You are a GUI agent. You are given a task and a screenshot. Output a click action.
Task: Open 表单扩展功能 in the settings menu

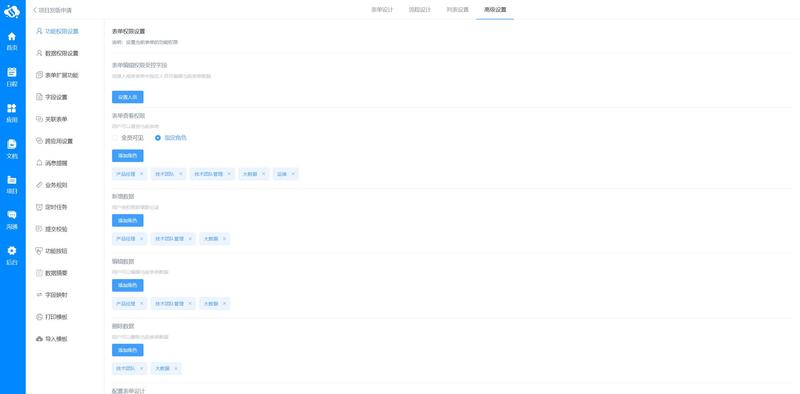[58, 75]
